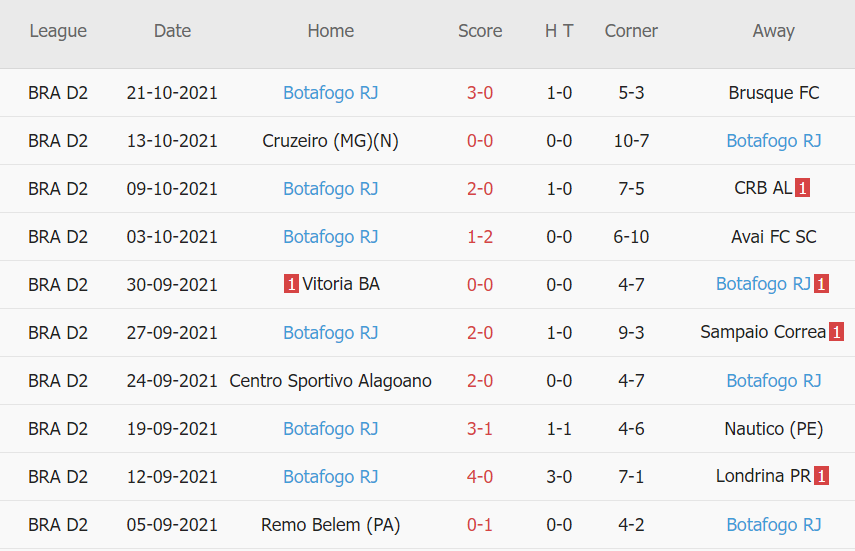855x551 pixels.
Task: Open home team Botafogo RJ in 21-10-2021 match
Action: (x=330, y=93)
